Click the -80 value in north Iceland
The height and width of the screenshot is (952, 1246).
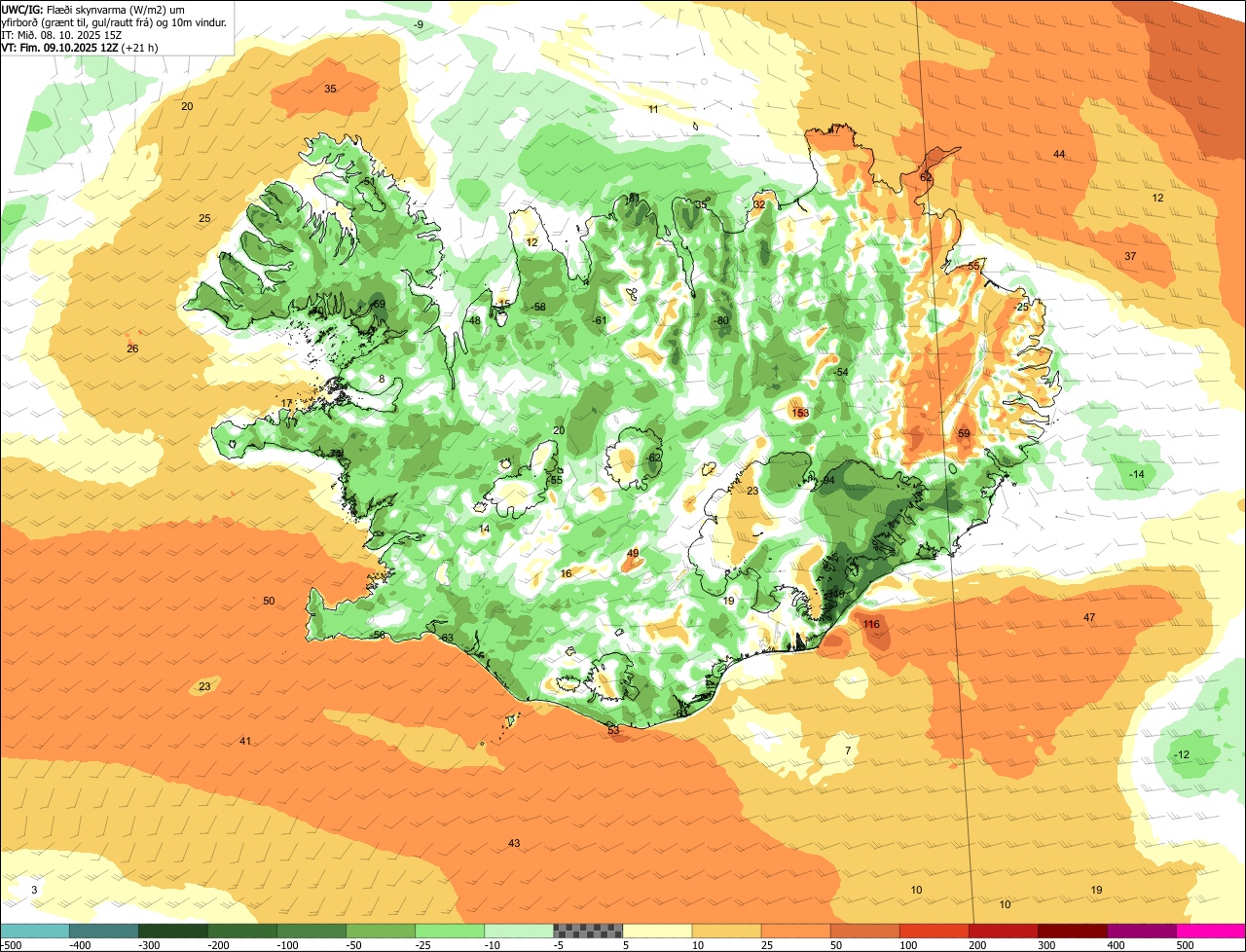pos(720,320)
